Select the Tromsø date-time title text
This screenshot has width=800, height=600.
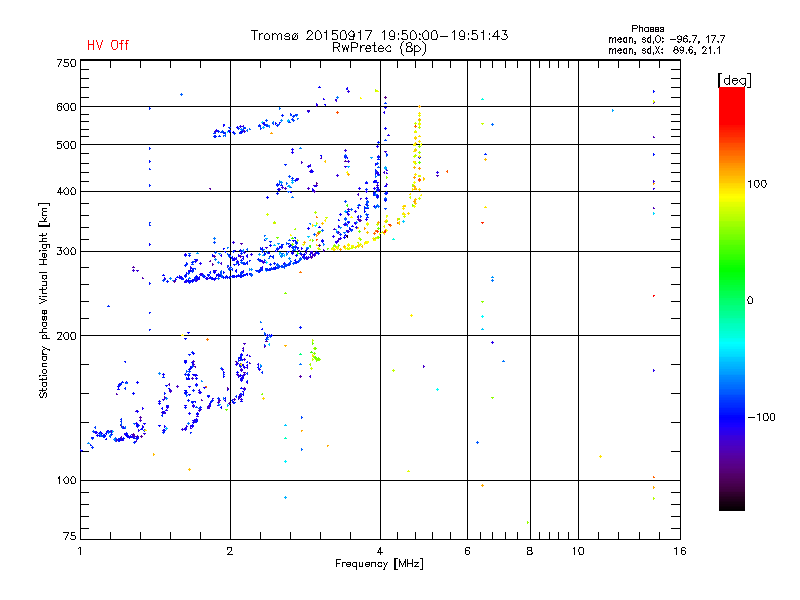tap(379, 35)
